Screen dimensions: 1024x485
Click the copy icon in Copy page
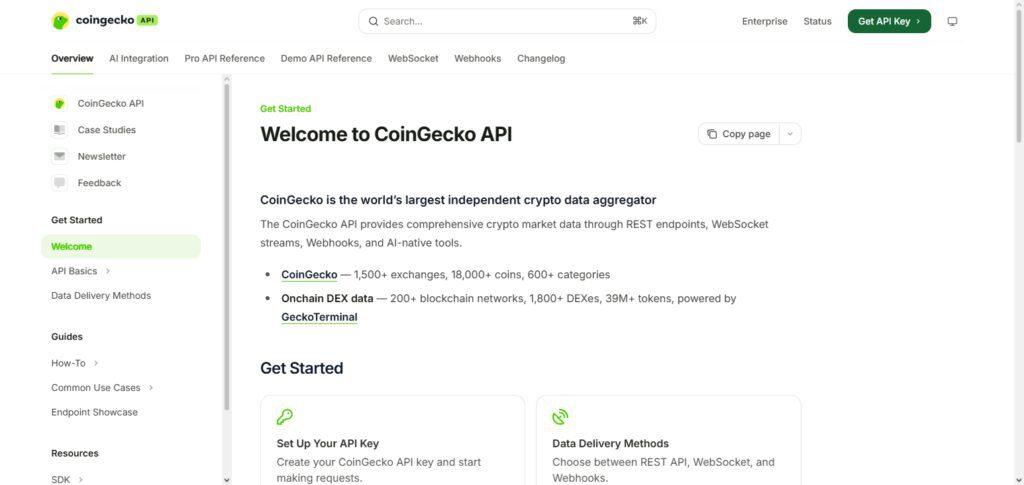pyautogui.click(x=712, y=134)
